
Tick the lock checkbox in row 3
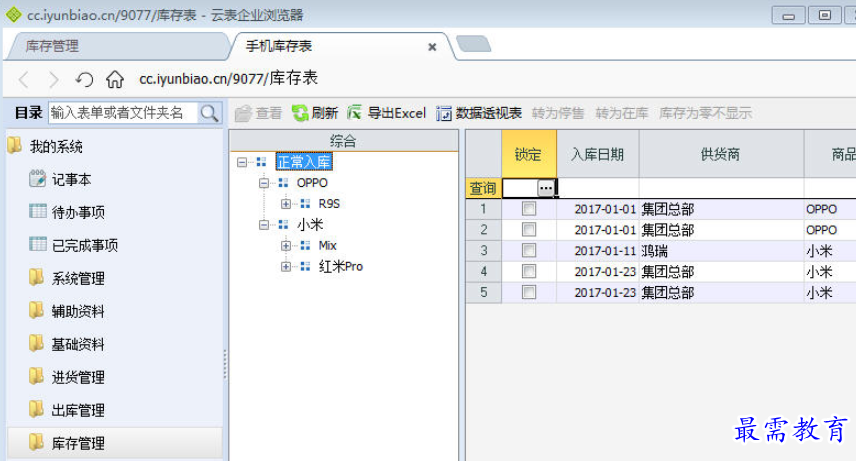coord(528,250)
